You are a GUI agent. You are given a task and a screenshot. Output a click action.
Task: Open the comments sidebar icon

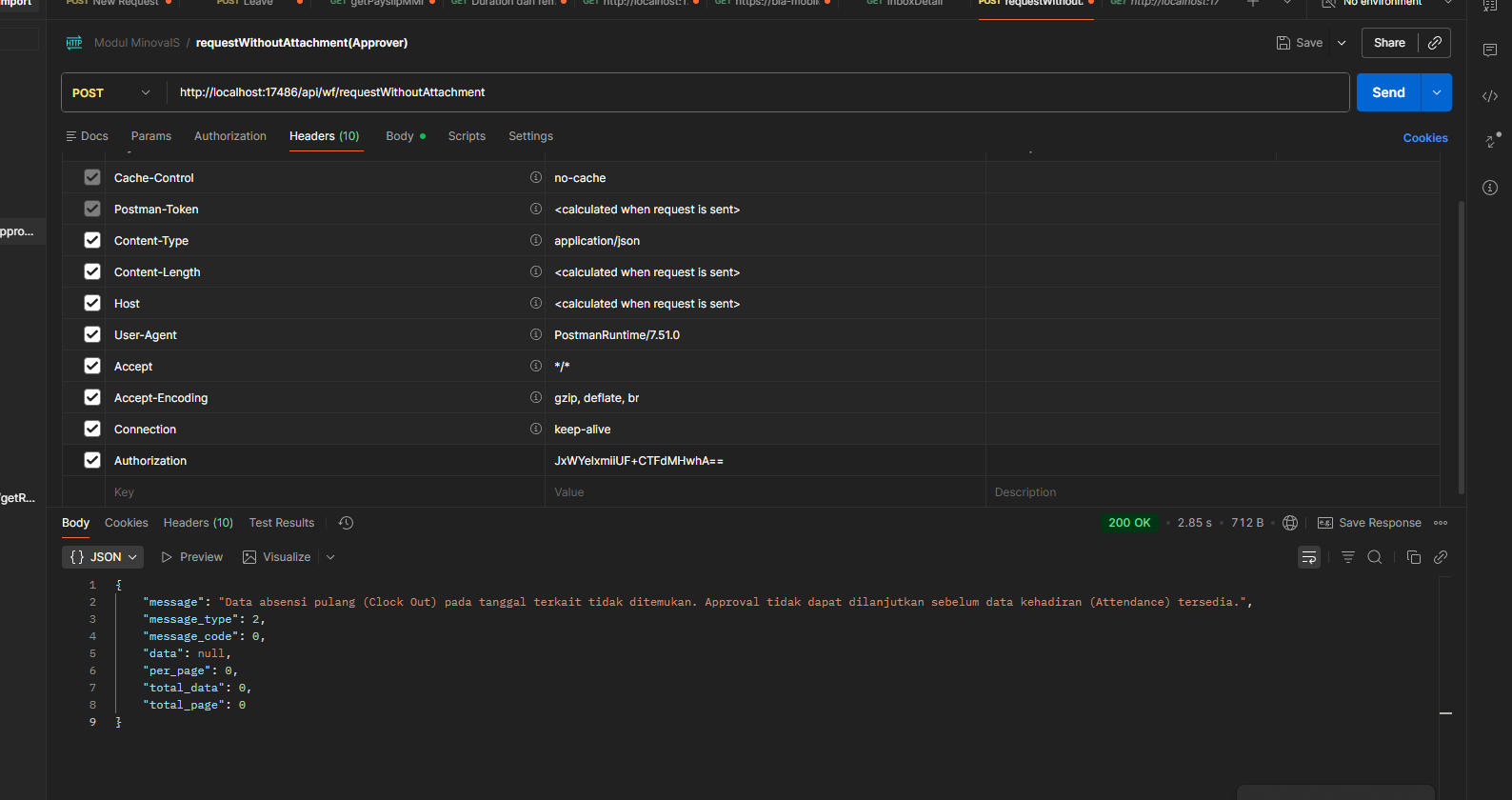coord(1490,50)
